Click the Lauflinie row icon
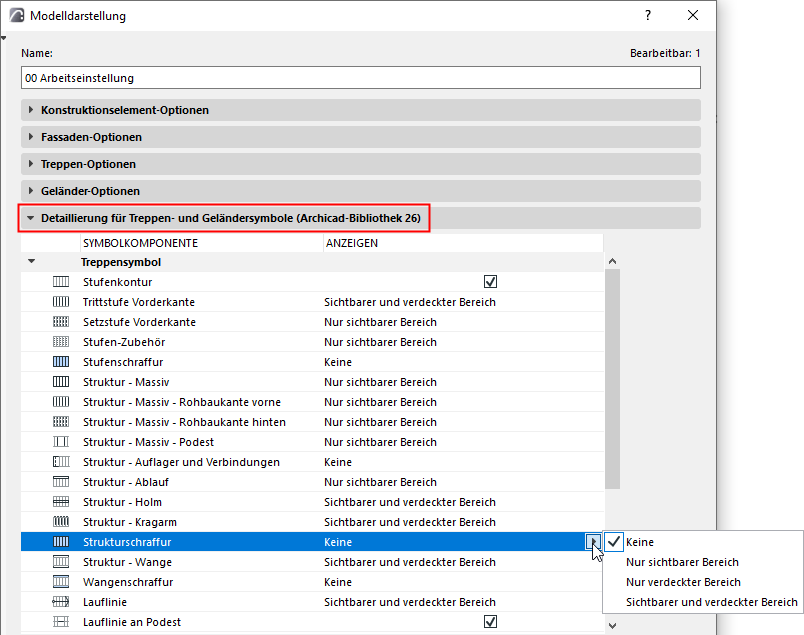804x635 pixels. (x=61, y=602)
